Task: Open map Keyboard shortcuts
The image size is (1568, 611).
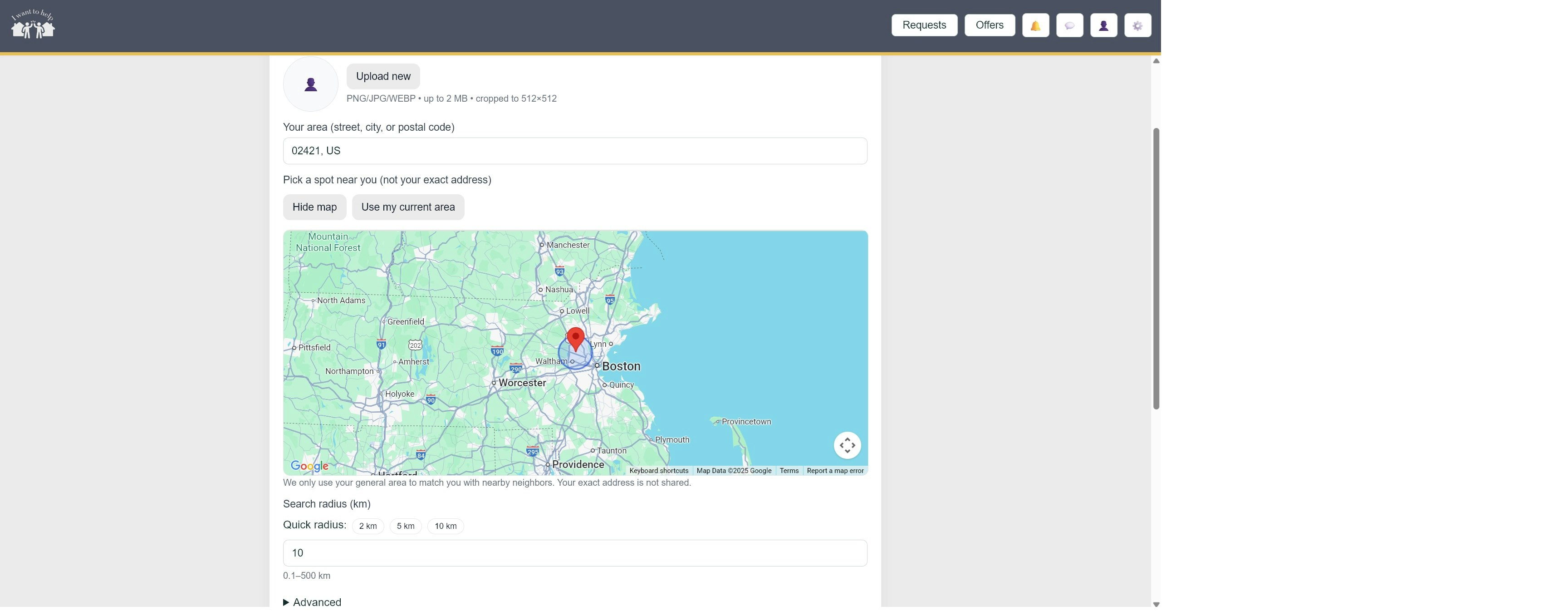Action: click(x=659, y=471)
